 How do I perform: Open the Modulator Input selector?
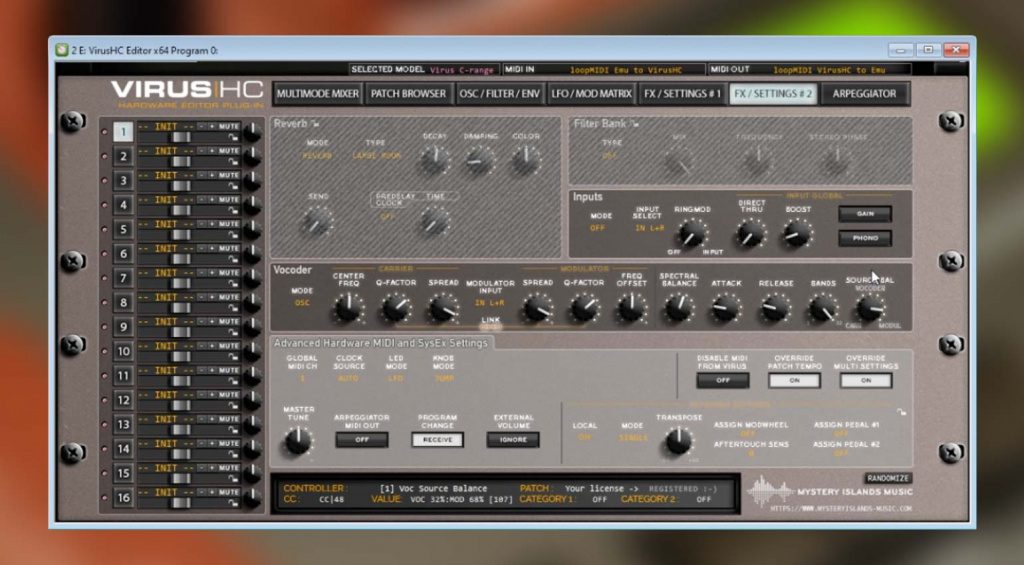pyautogui.click(x=490, y=303)
